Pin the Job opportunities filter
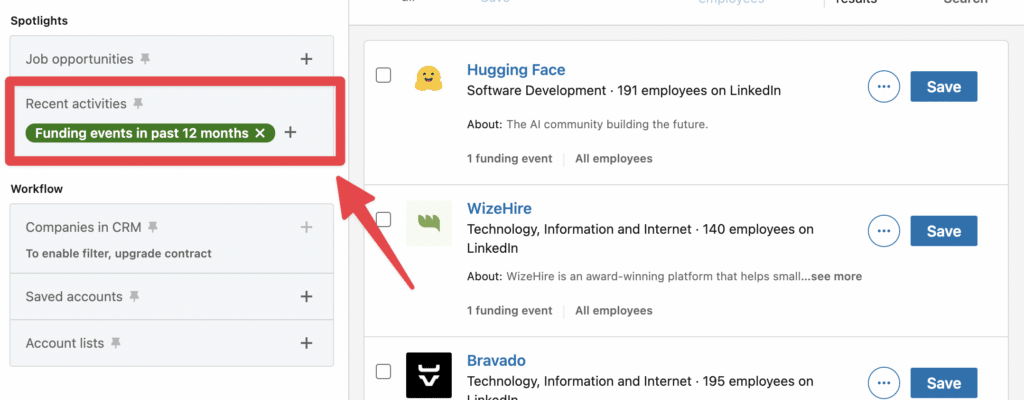The width and height of the screenshot is (1024, 400). tap(145, 59)
